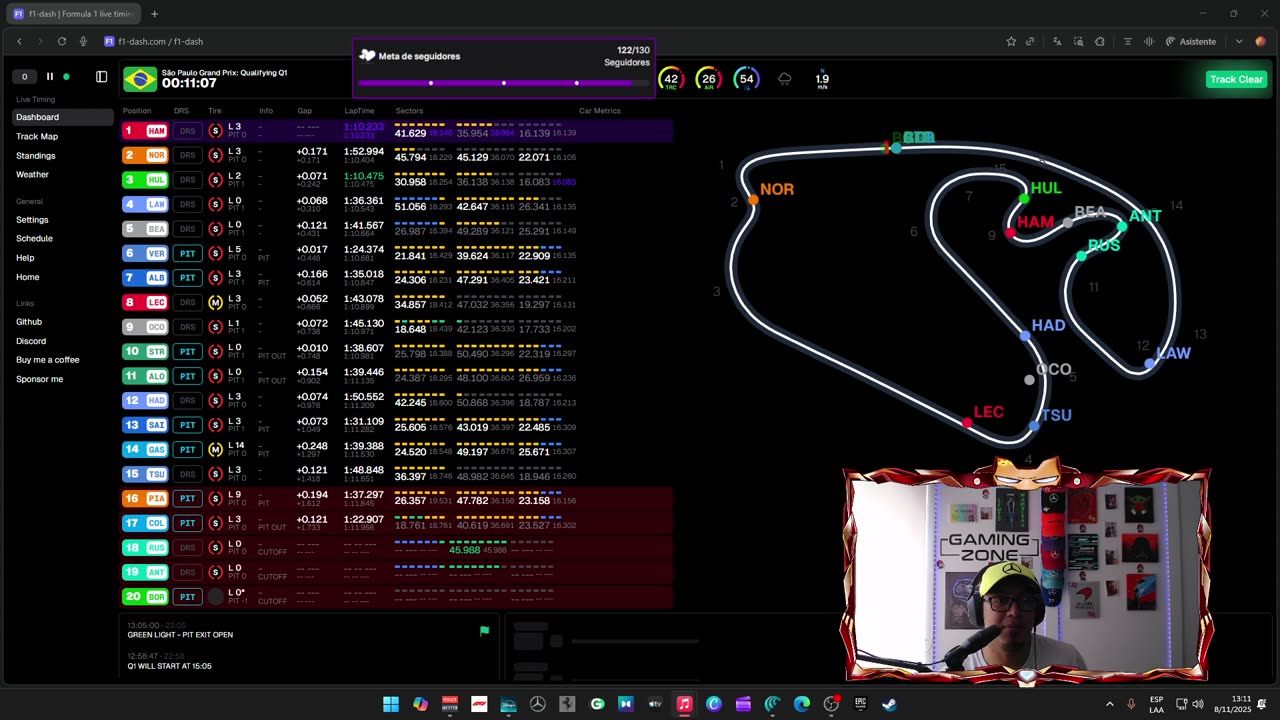Viewport: 1280px width, 720px height.
Task: Open the Discord link
Action: coord(31,340)
